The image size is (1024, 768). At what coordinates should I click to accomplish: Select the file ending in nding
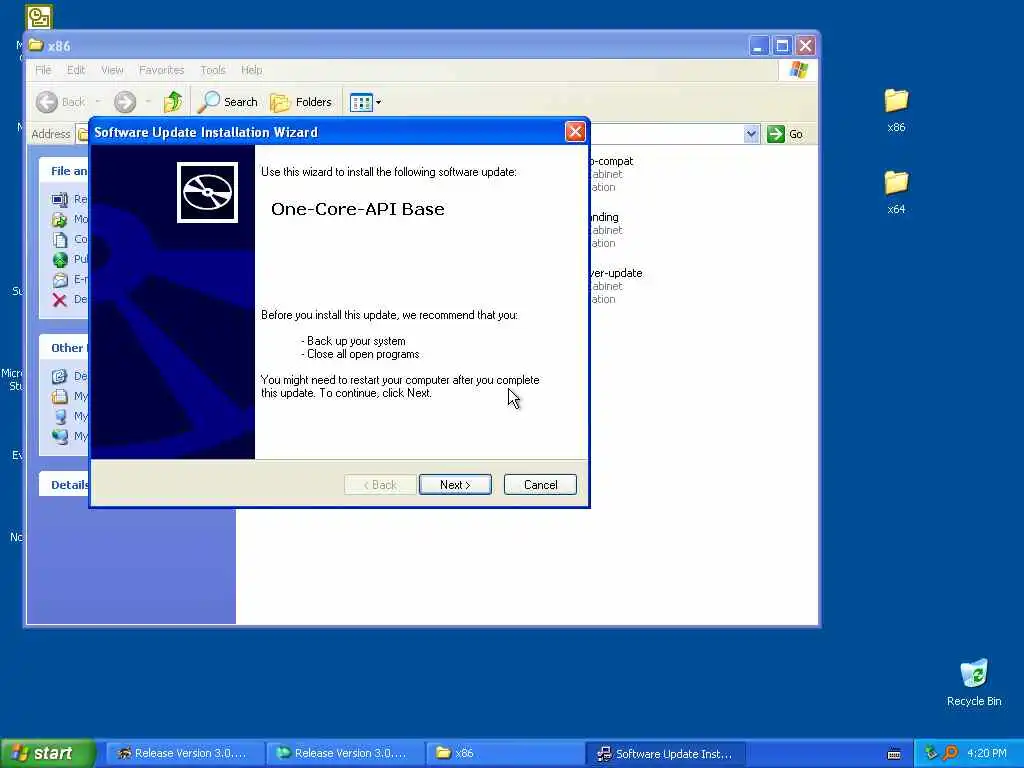click(x=605, y=230)
